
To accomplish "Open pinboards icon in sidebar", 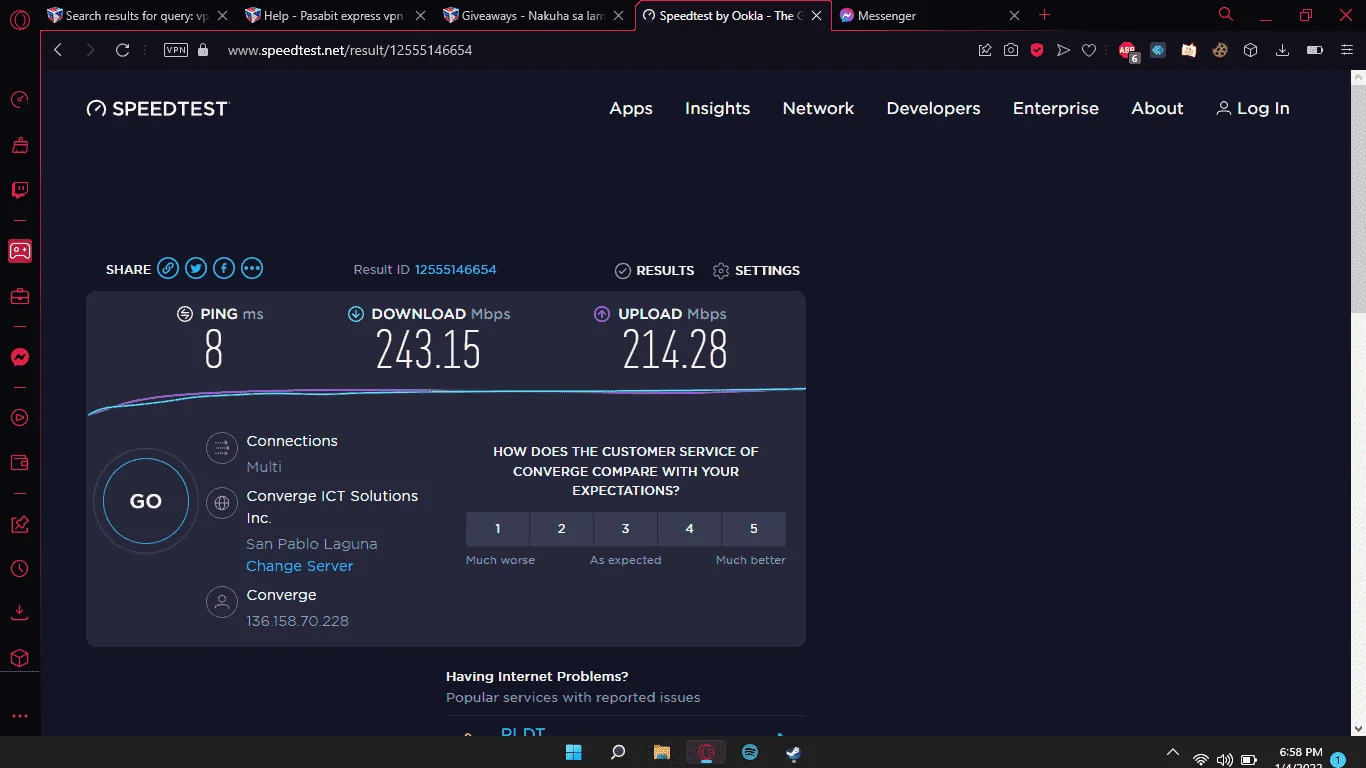I will pos(19,524).
